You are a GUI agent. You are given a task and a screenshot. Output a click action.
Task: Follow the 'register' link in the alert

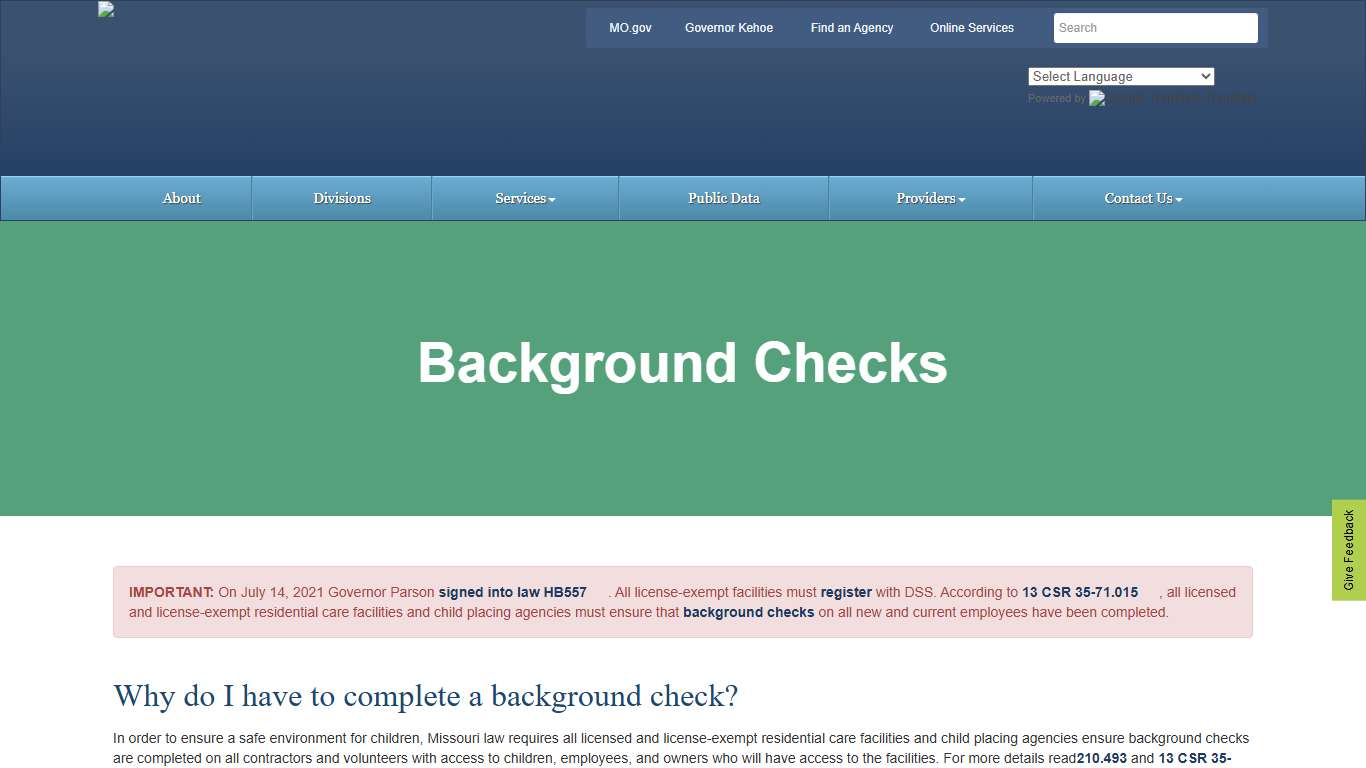(x=846, y=592)
